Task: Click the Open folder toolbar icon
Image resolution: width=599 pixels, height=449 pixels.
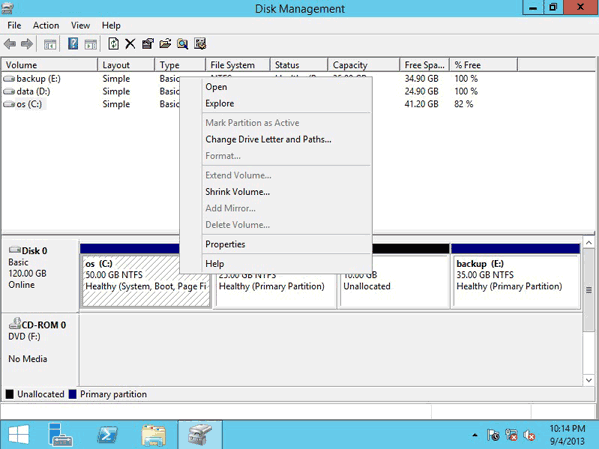Action: (165, 44)
